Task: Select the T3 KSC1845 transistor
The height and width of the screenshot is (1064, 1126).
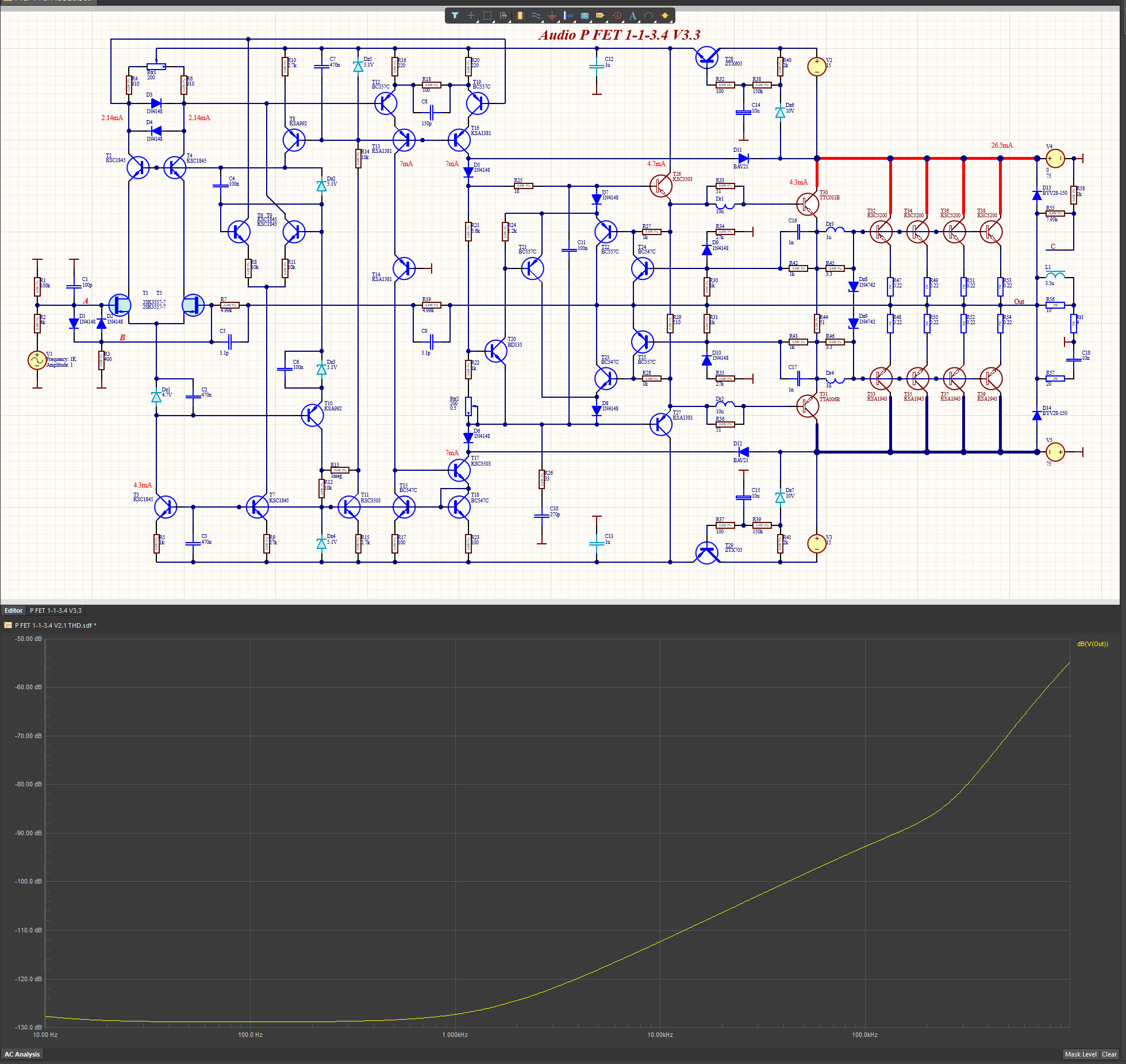Action: [166, 507]
